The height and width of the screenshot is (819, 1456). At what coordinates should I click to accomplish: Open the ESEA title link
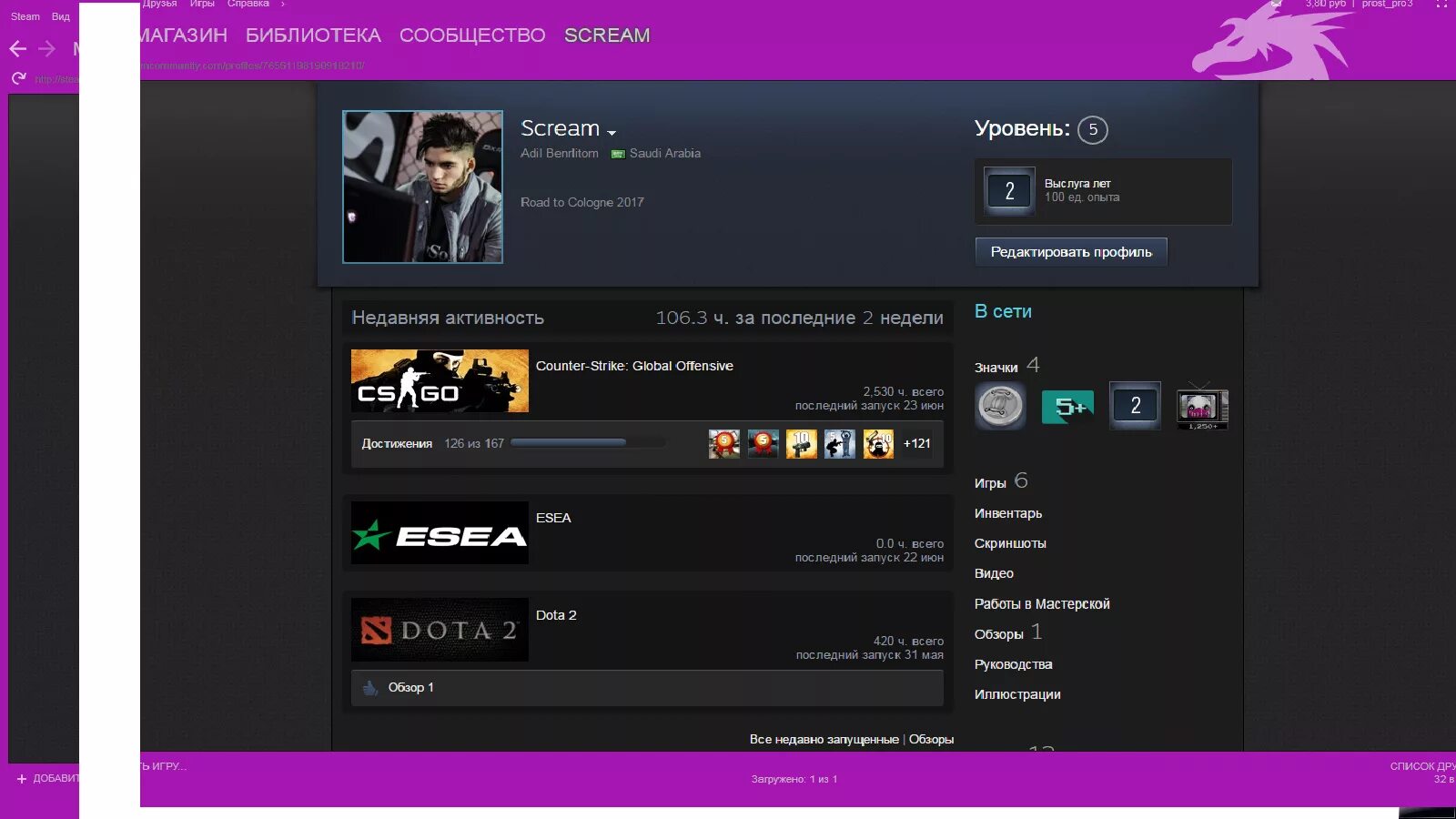(553, 518)
